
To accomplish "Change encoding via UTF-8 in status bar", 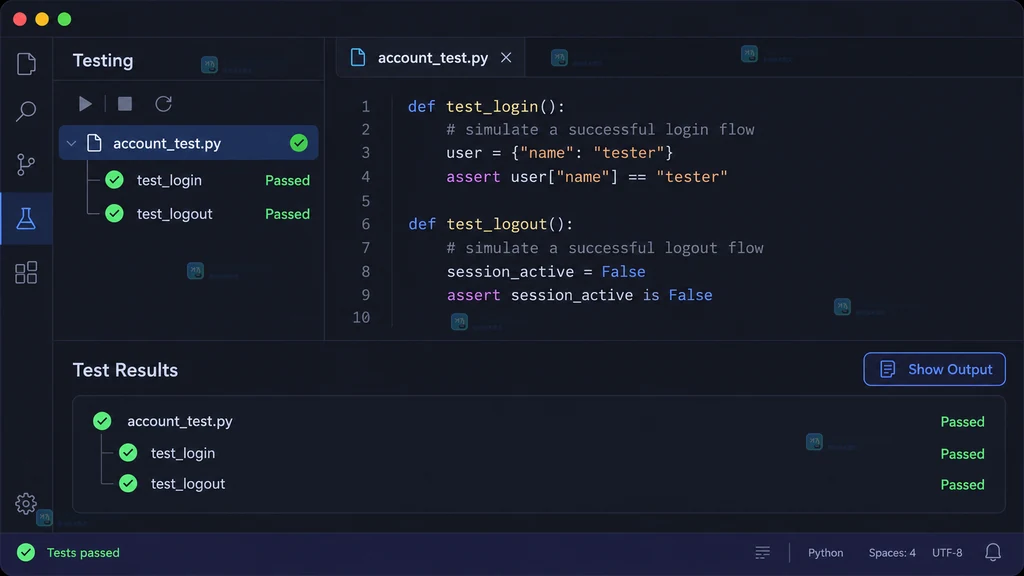I will point(947,552).
